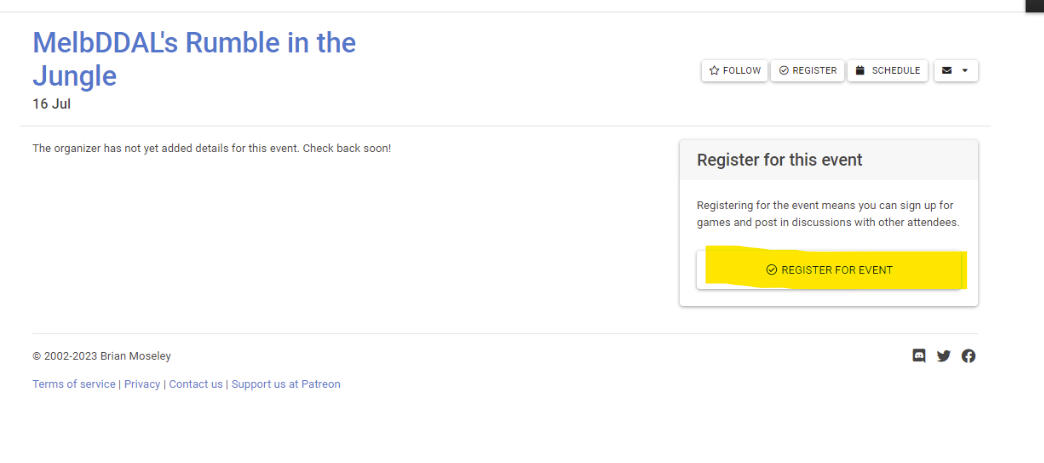1044x463 pixels.
Task: Click the Contact us link
Action: [x=196, y=384]
